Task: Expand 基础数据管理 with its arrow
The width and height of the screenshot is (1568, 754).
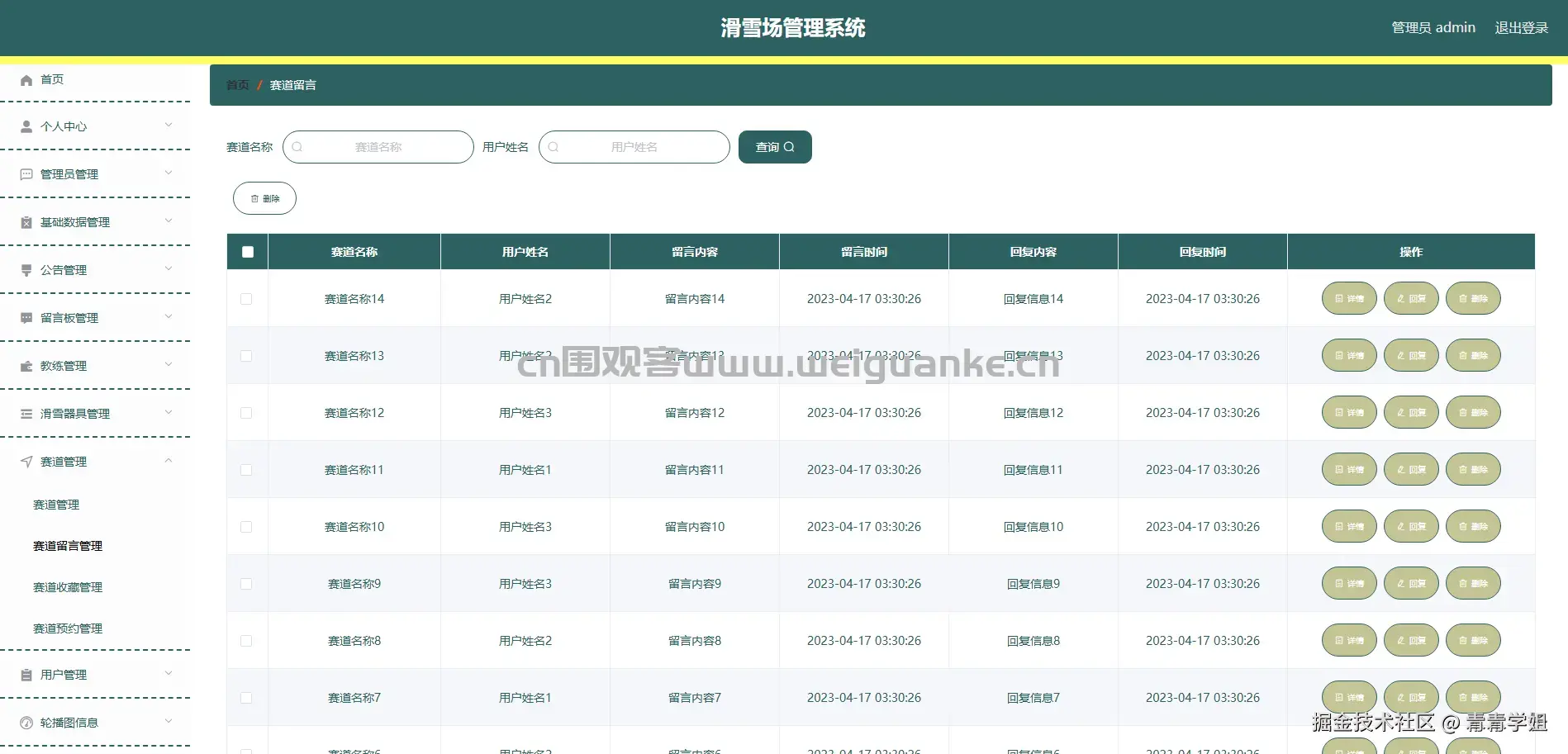Action: point(169,221)
